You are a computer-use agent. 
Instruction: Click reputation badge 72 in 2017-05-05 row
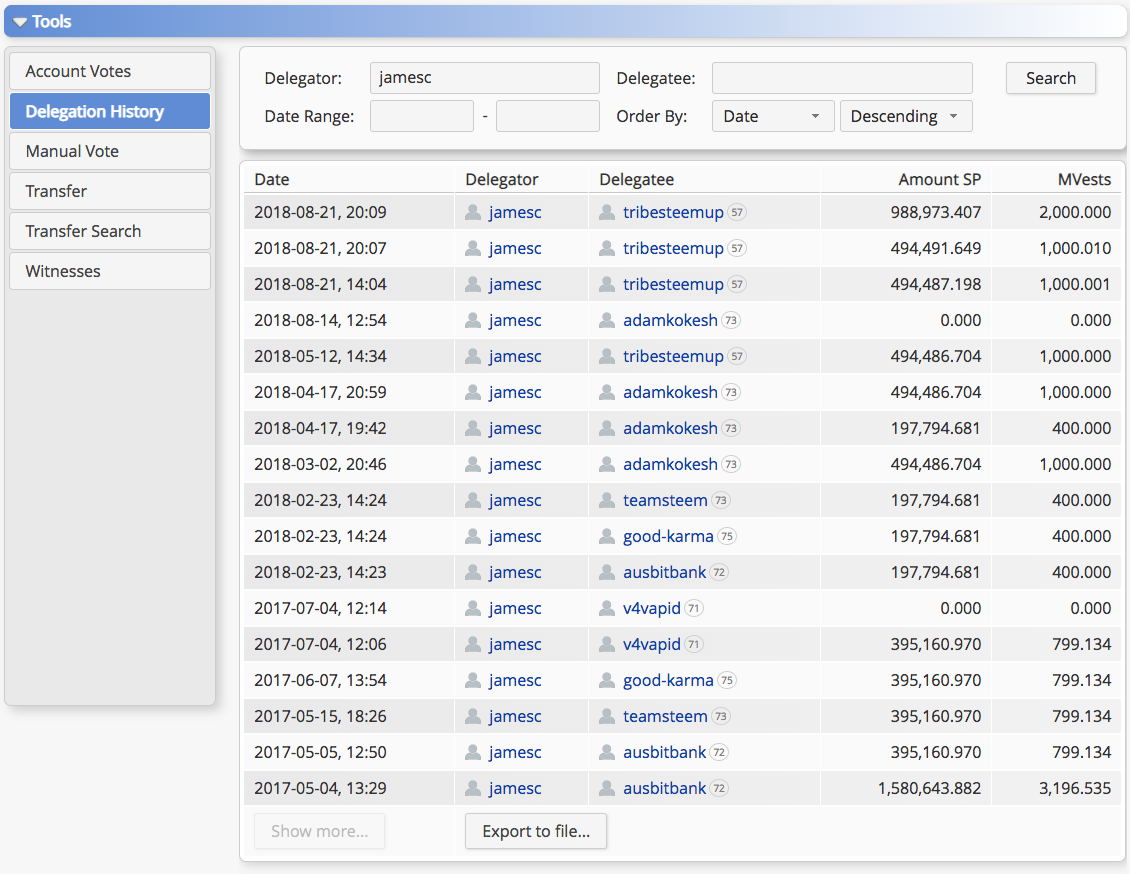coord(719,752)
